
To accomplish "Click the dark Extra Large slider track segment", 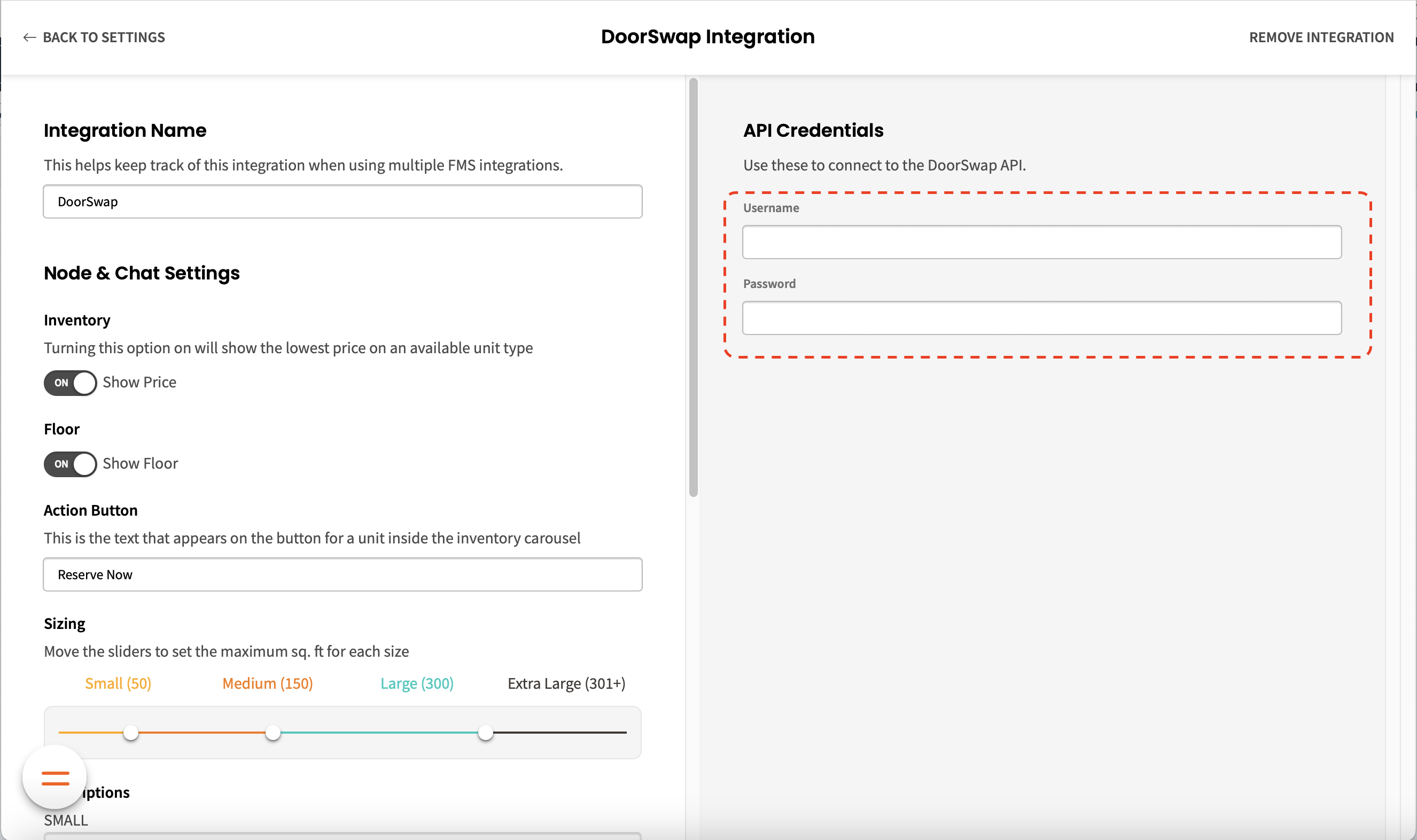I will click(x=560, y=733).
